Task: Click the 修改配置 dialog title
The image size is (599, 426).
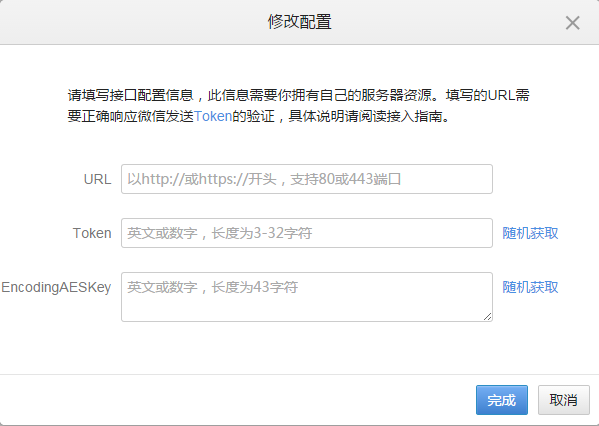Action: (x=299, y=22)
